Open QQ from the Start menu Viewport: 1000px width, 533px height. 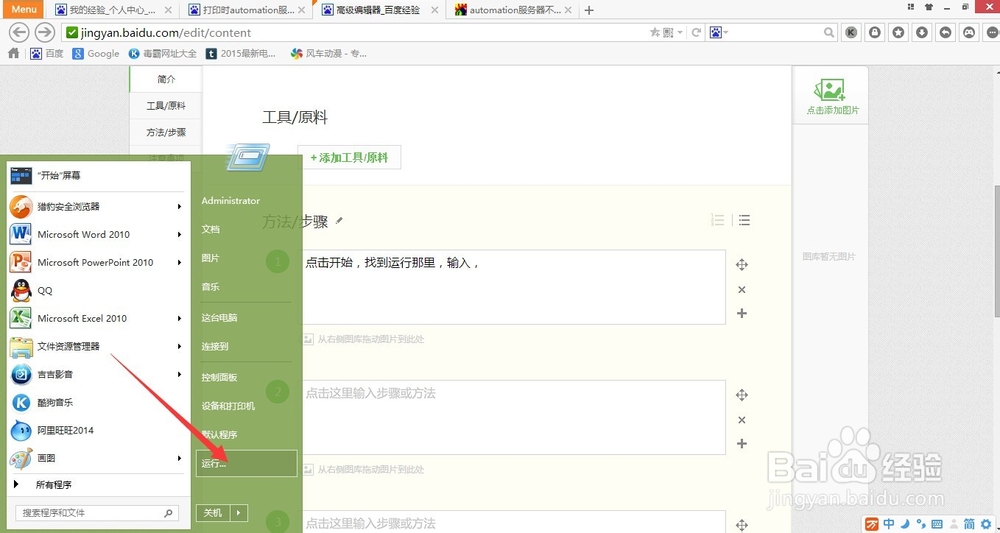tap(96, 291)
